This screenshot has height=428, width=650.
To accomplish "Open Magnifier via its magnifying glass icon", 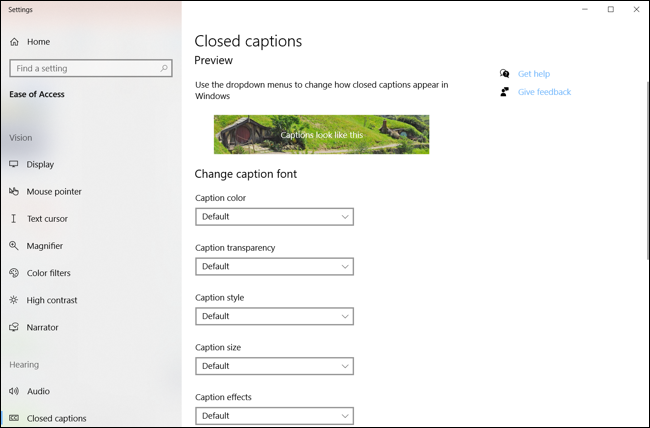I will click(x=14, y=245).
